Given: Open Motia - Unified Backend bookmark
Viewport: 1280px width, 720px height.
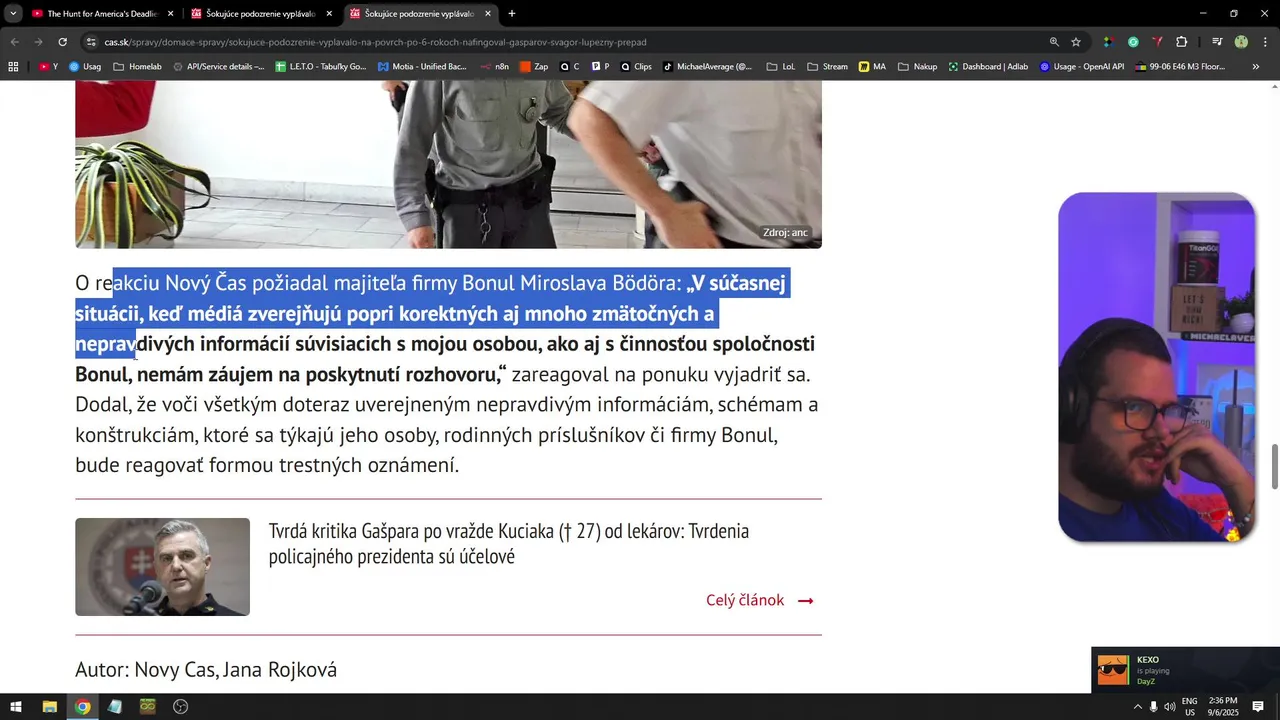Looking at the screenshot, I should [422, 67].
